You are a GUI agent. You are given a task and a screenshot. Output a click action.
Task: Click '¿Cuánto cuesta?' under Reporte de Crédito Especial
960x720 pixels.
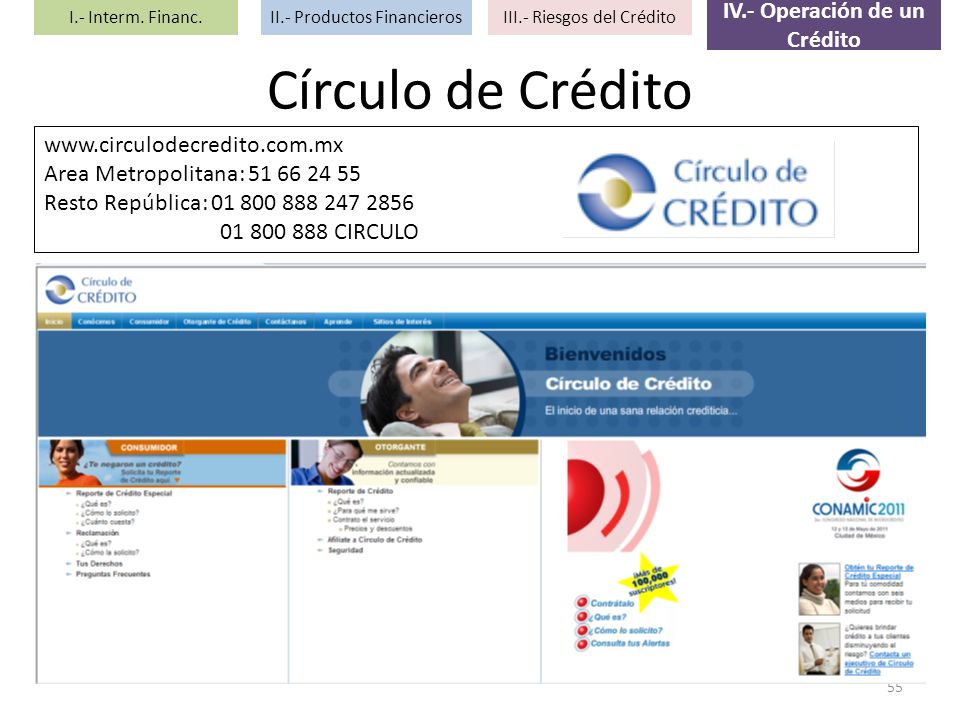(110, 522)
